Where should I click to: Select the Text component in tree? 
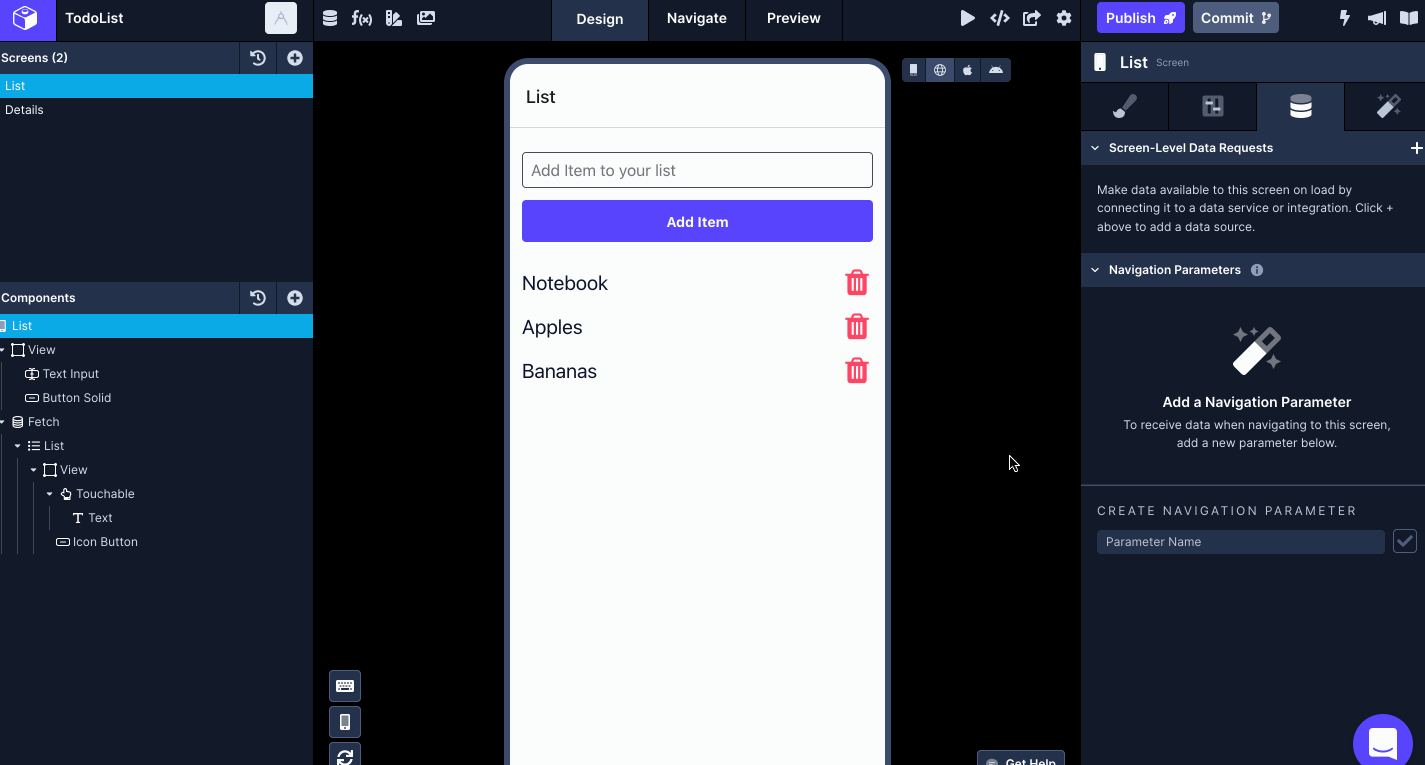tap(100, 518)
